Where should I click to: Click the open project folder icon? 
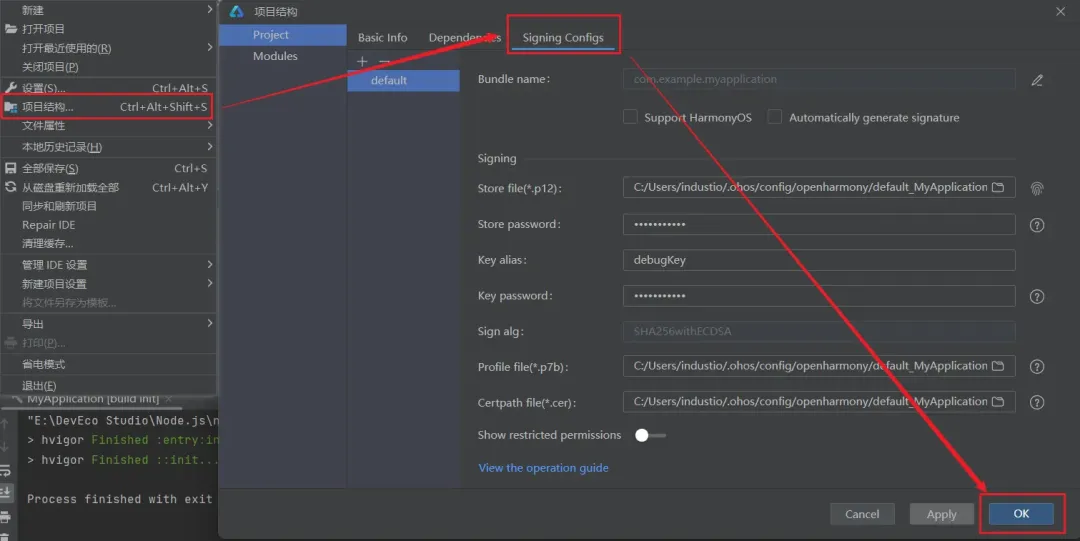[10, 29]
